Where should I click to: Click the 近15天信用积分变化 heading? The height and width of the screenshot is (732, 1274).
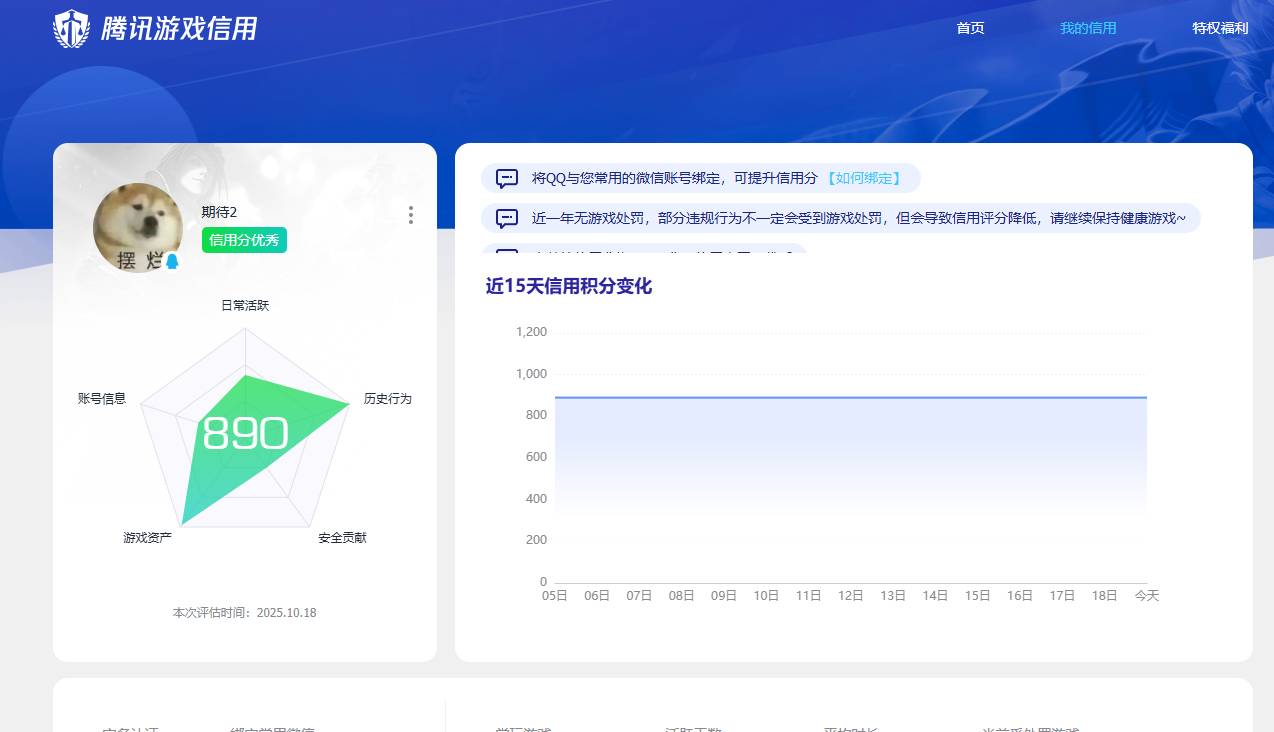568,286
